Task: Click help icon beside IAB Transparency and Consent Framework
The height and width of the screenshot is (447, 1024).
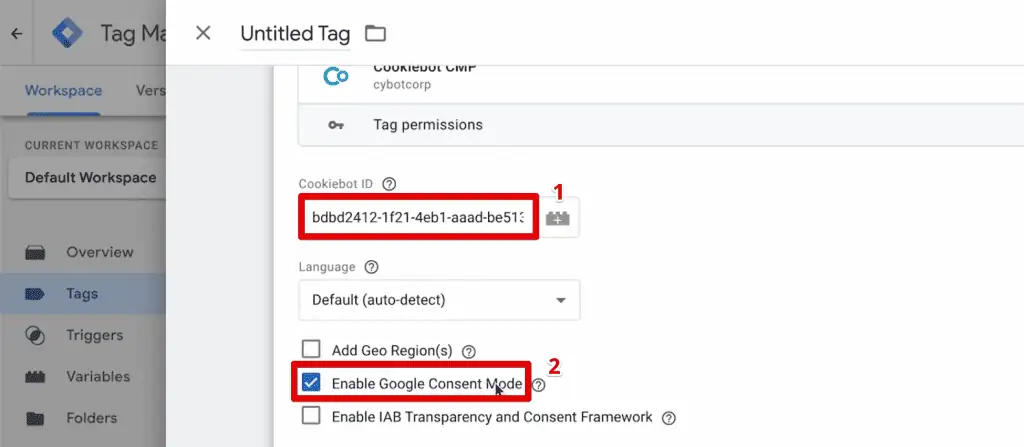Action: click(668, 418)
